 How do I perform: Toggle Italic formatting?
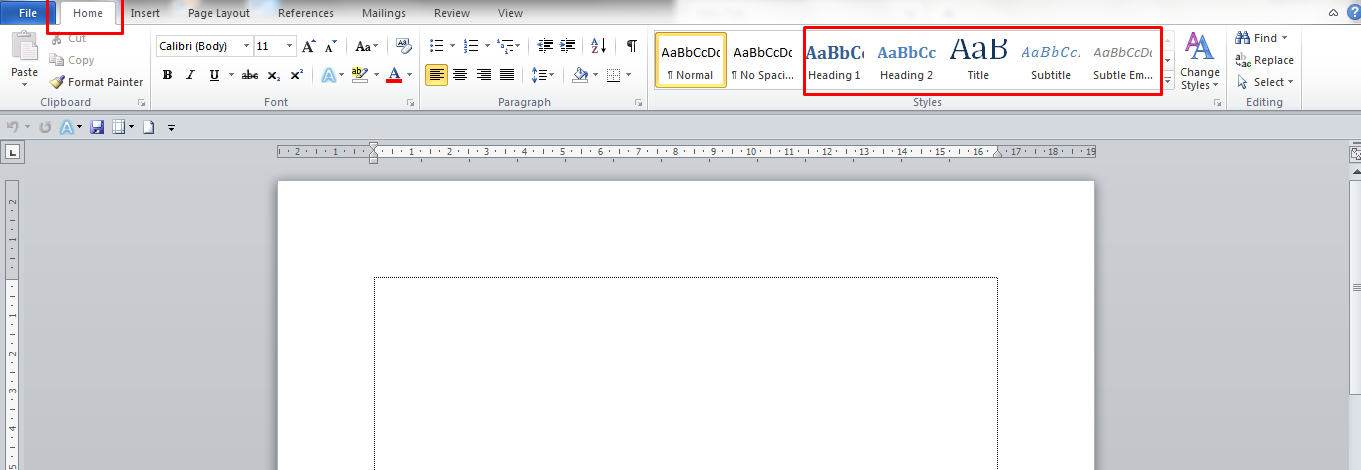(x=190, y=75)
